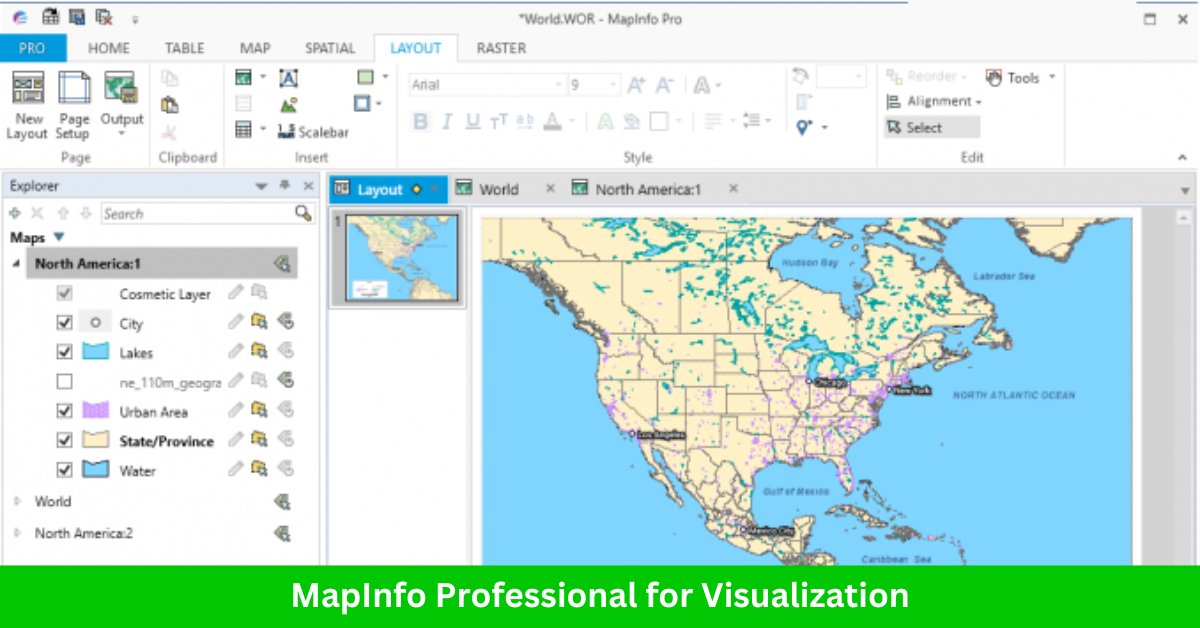This screenshot has width=1200, height=628.
Task: Open the Arial font dropdown
Action: click(560, 84)
